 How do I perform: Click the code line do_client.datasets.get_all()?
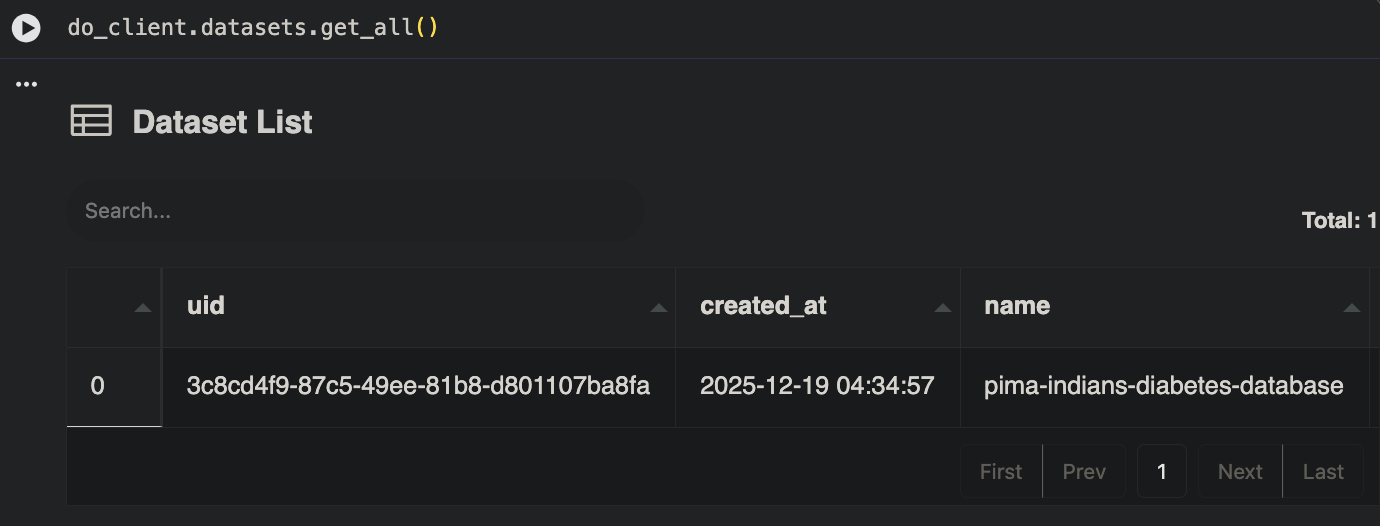click(x=253, y=27)
